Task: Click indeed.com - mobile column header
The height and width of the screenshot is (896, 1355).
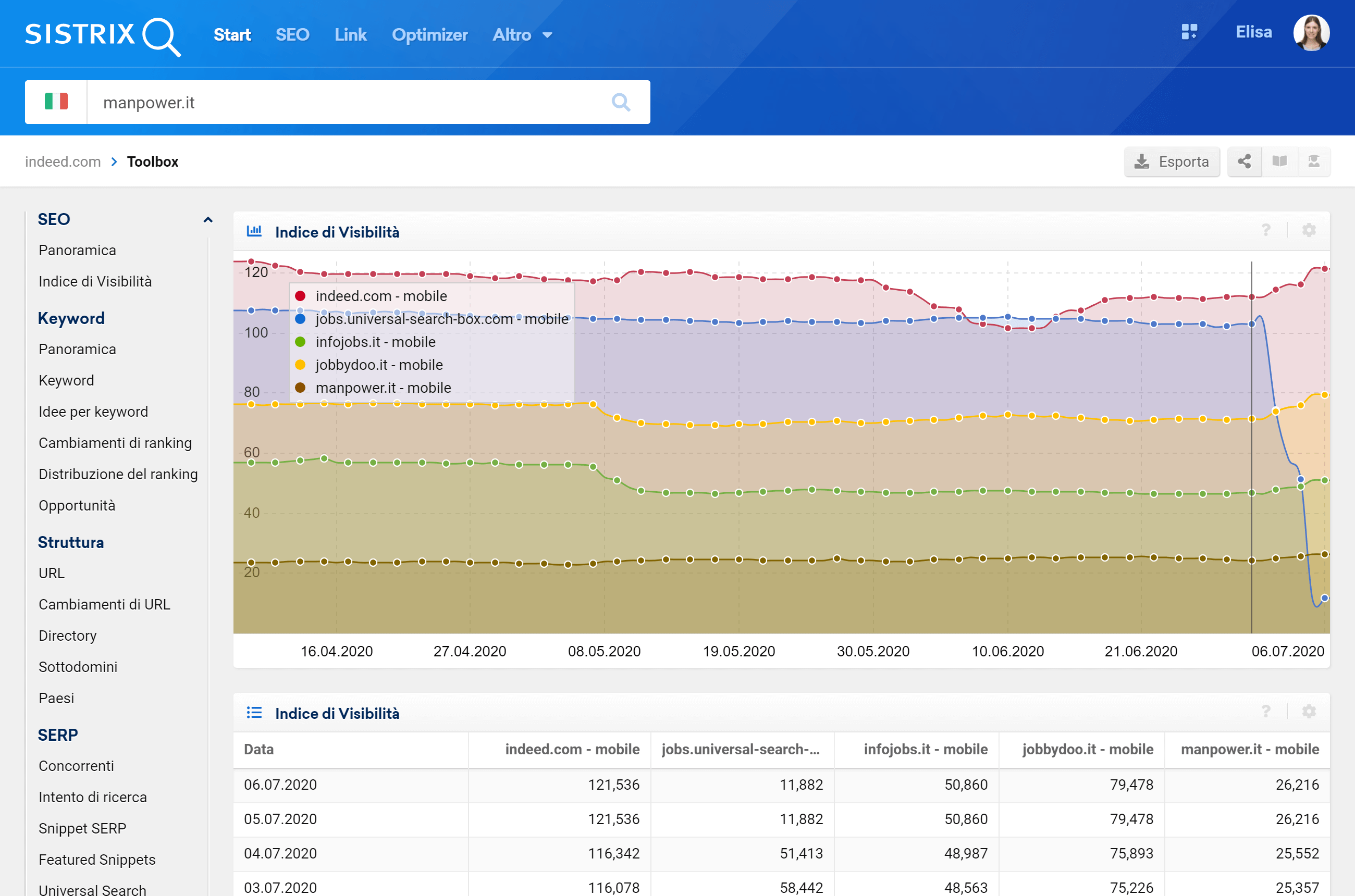Action: coord(572,749)
